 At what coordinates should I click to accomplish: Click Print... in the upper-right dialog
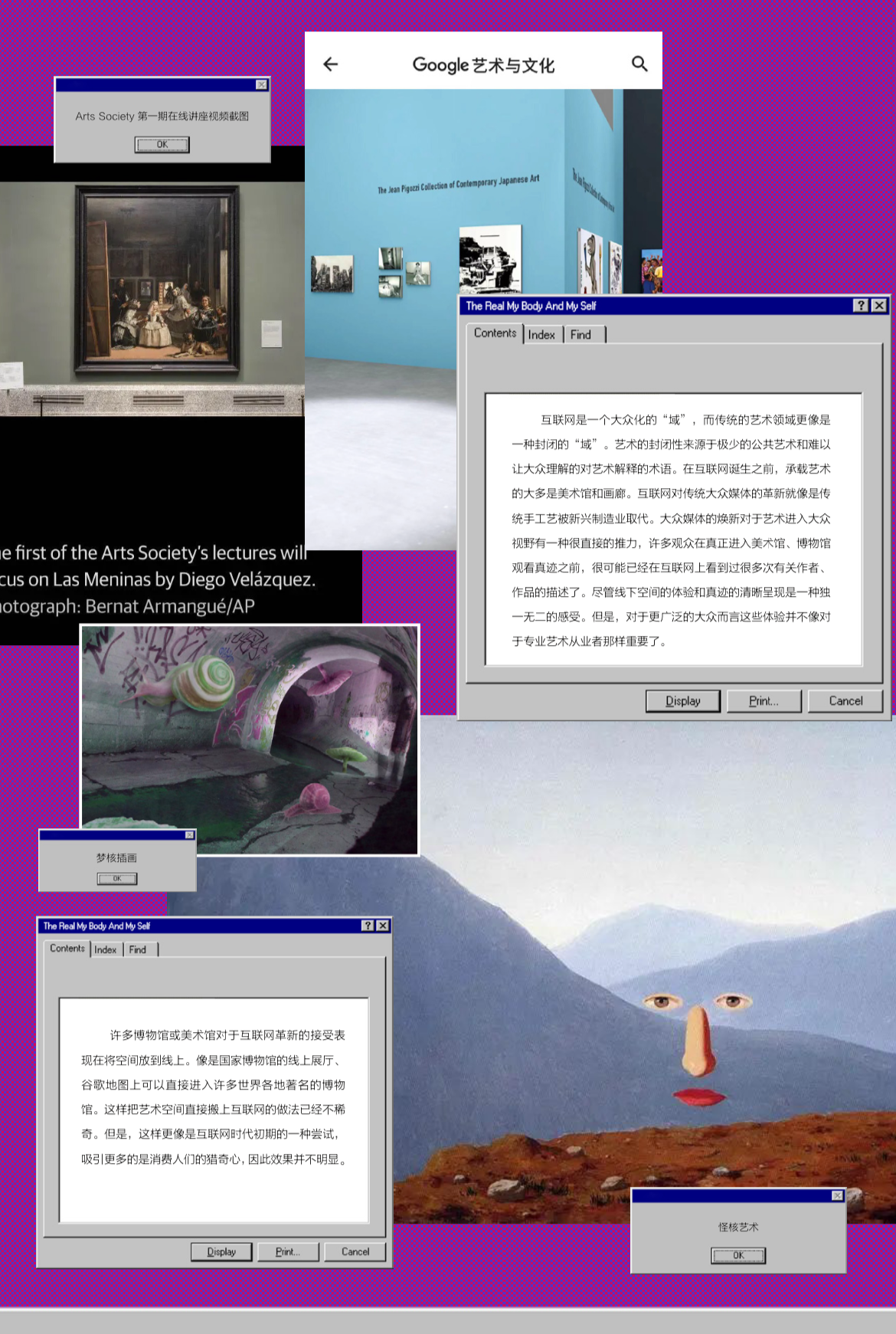[x=764, y=701]
